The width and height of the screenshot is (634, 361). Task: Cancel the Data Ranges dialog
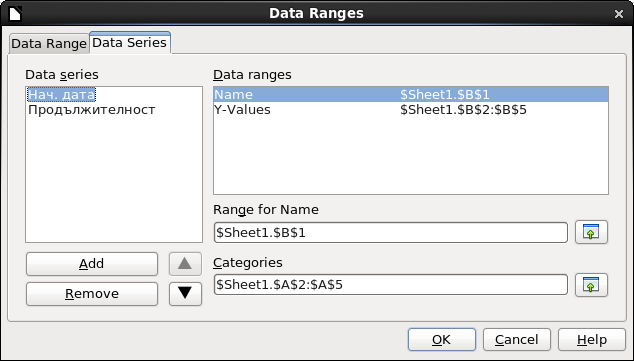517,340
